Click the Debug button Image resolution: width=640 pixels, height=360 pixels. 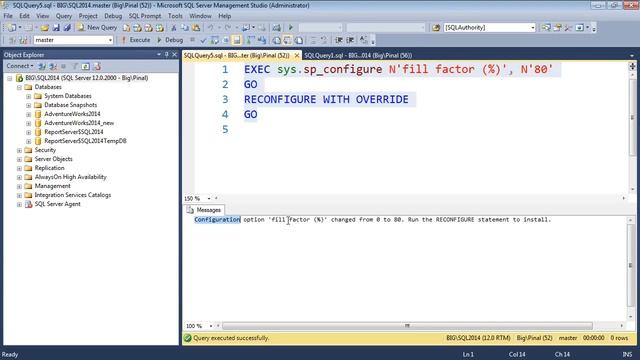pos(170,40)
